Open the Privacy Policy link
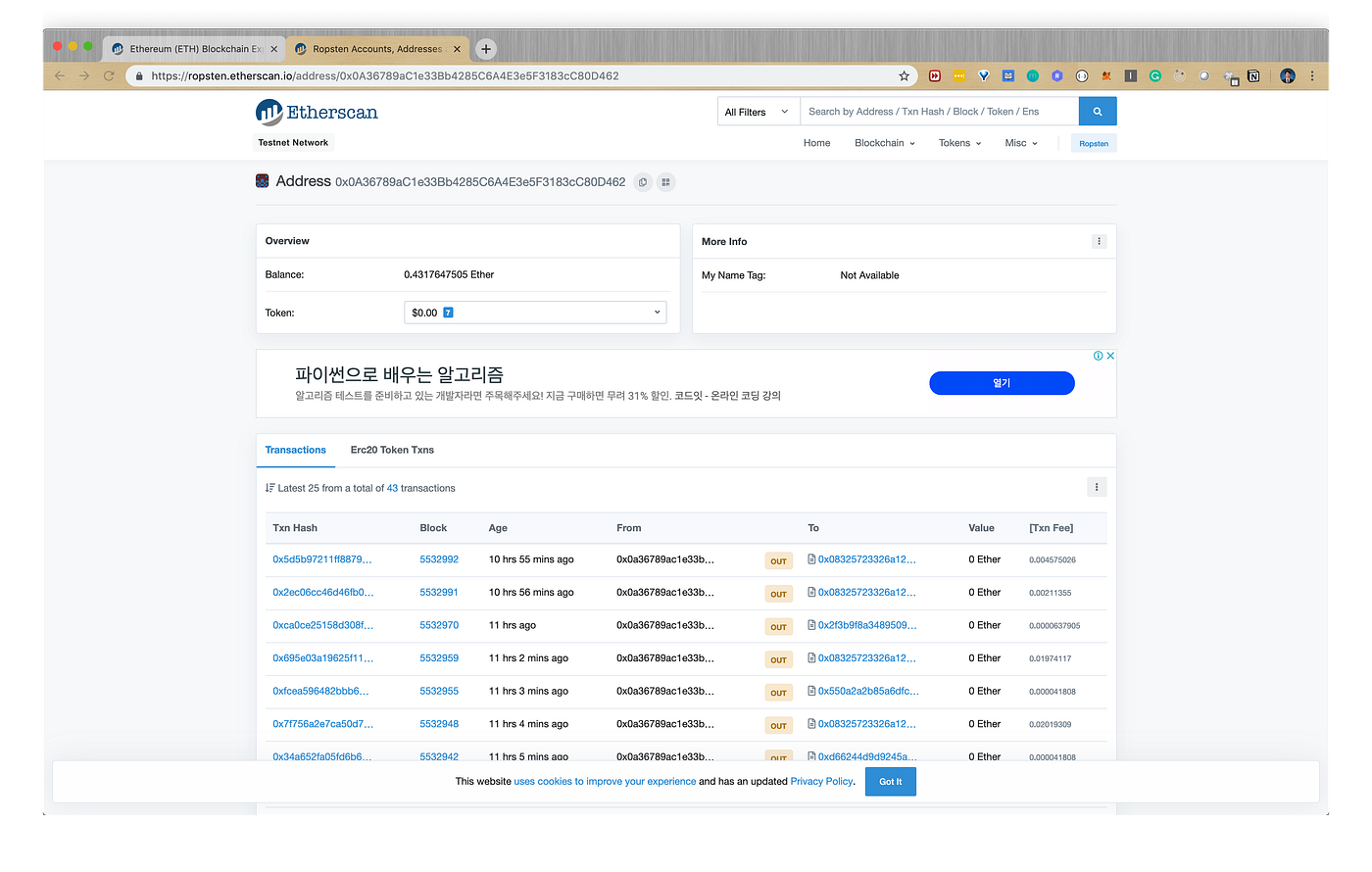The image size is (1372, 872). [821, 782]
